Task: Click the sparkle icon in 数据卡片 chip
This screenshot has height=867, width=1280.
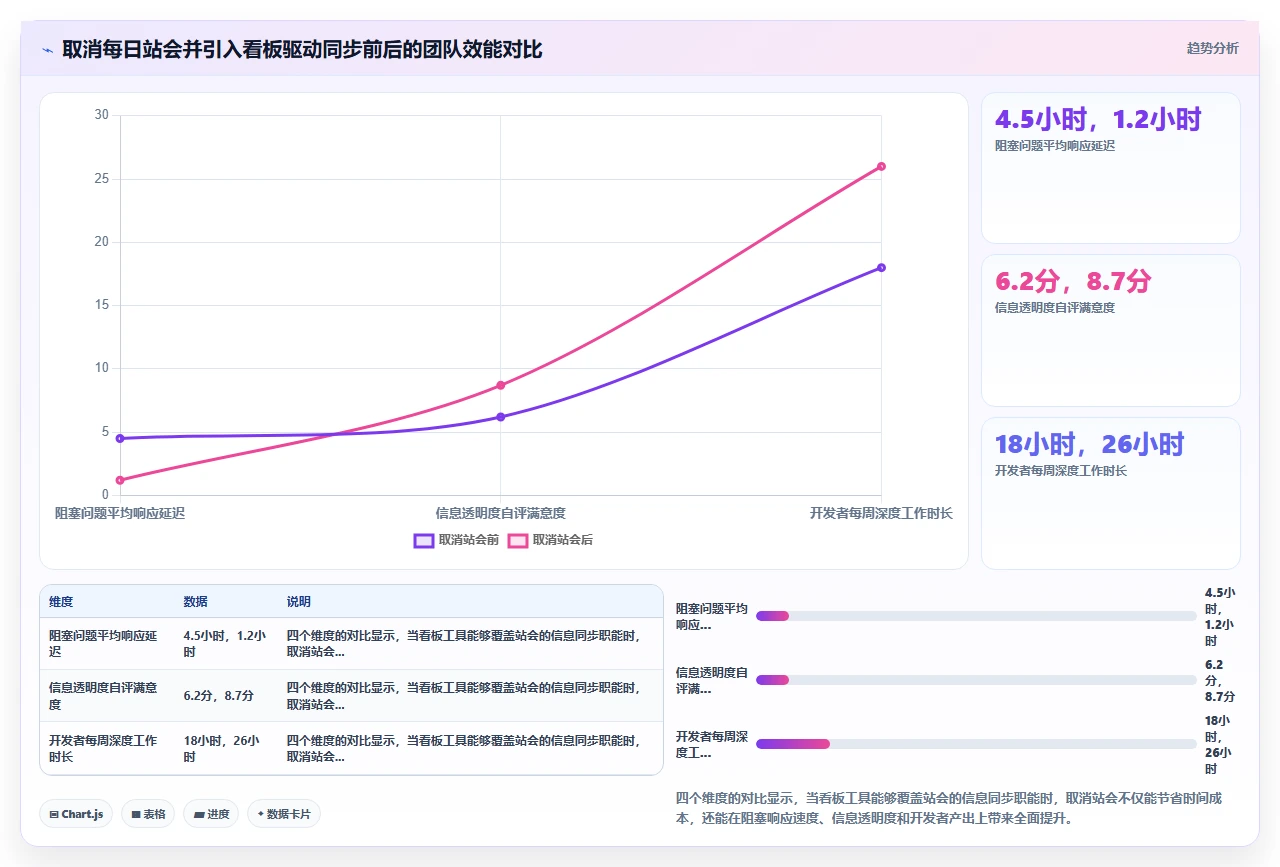Action: click(x=260, y=814)
